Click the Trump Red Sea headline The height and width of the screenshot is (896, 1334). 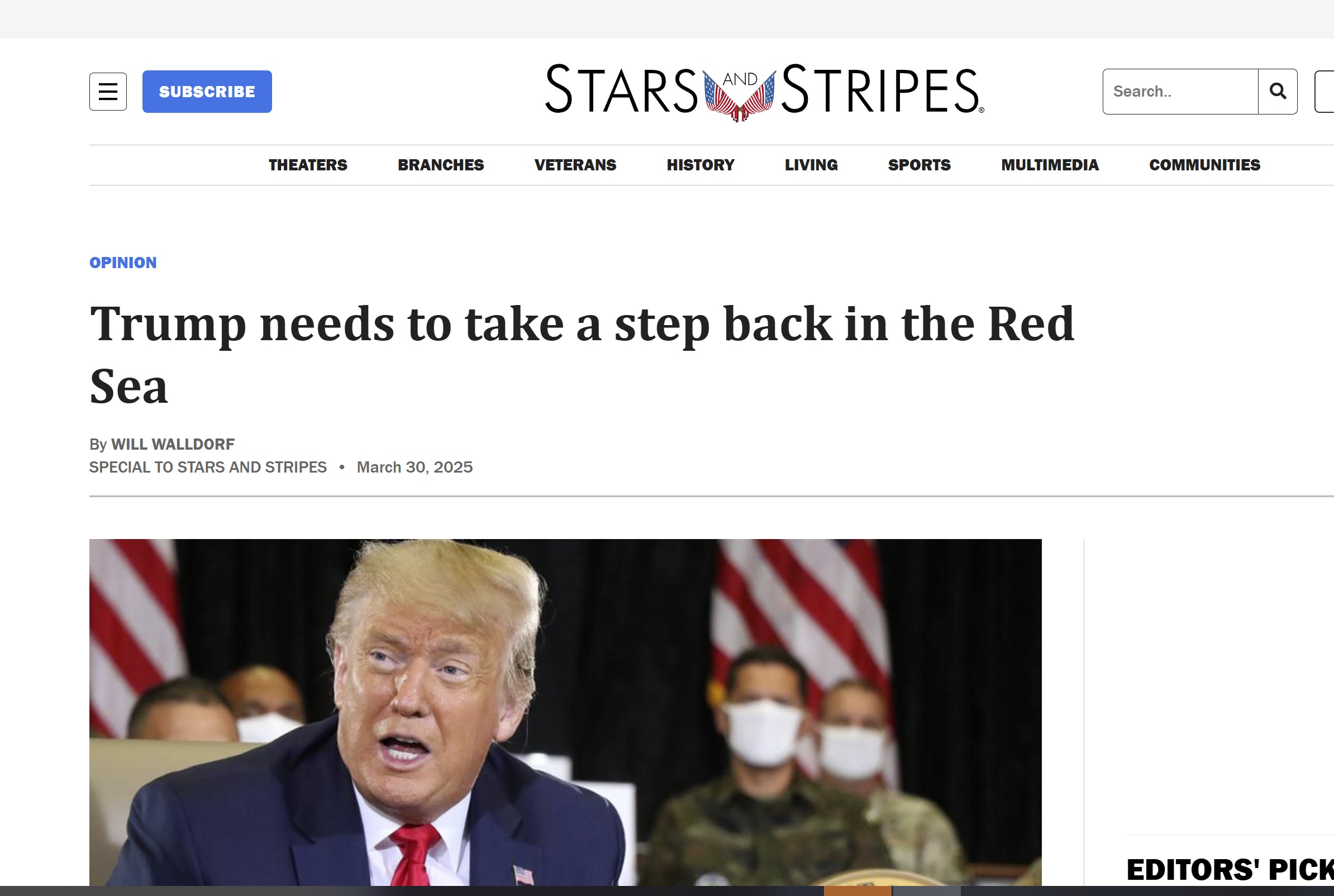(x=582, y=354)
